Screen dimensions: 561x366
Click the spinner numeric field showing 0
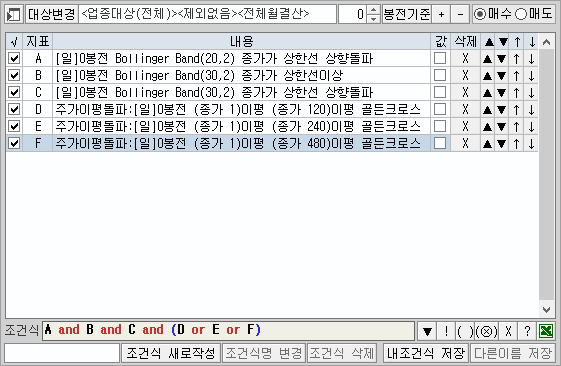pos(352,14)
